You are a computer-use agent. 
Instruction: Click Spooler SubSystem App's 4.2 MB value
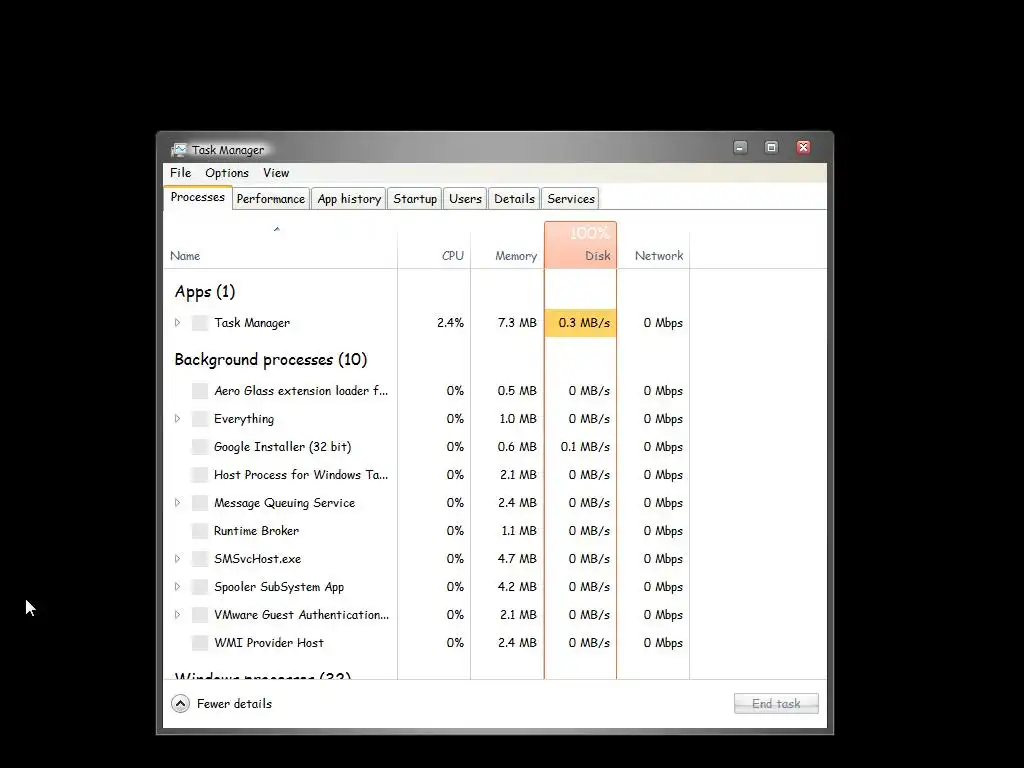tap(517, 586)
